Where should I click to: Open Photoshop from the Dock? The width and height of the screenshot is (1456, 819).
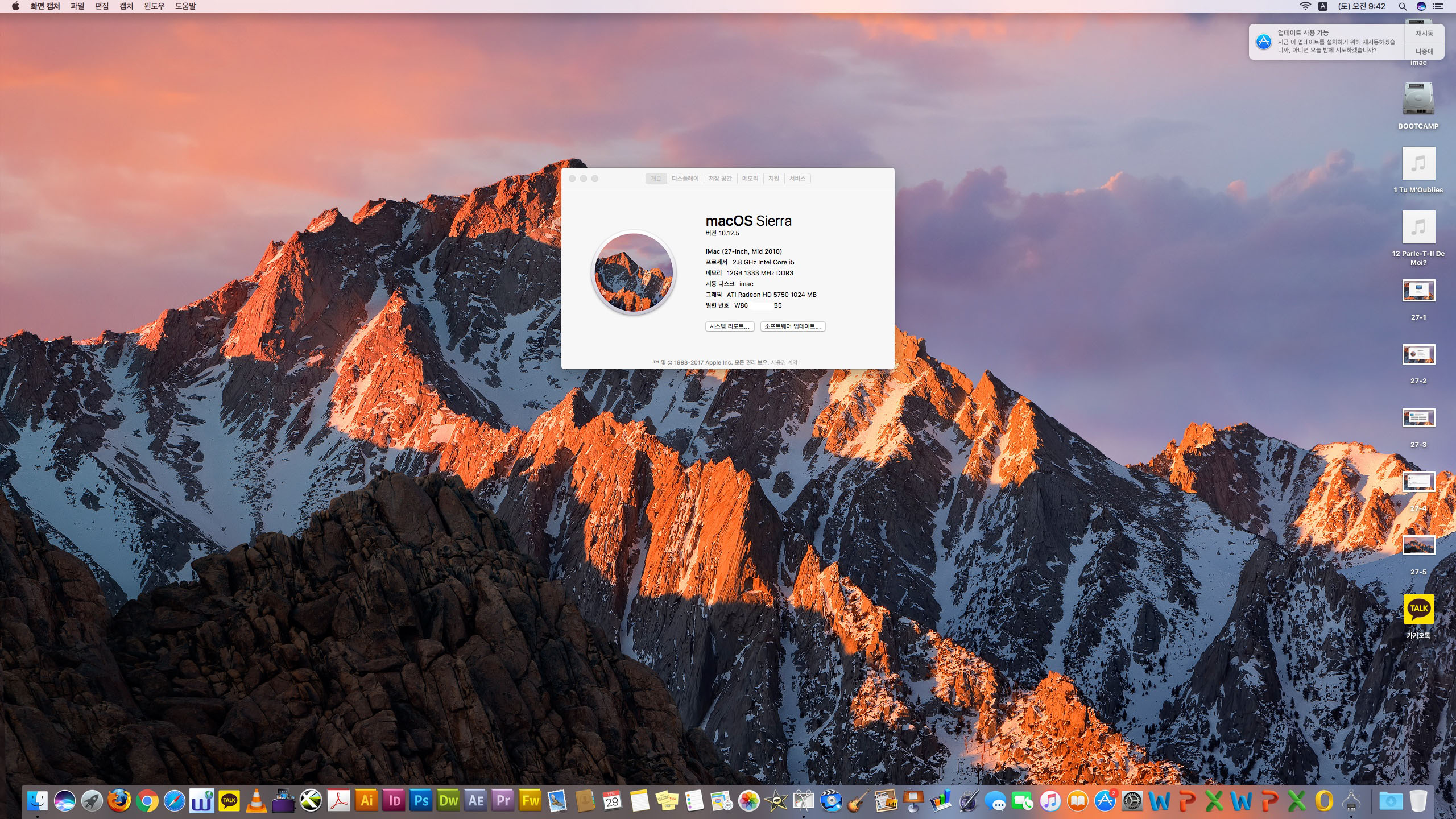click(x=421, y=801)
